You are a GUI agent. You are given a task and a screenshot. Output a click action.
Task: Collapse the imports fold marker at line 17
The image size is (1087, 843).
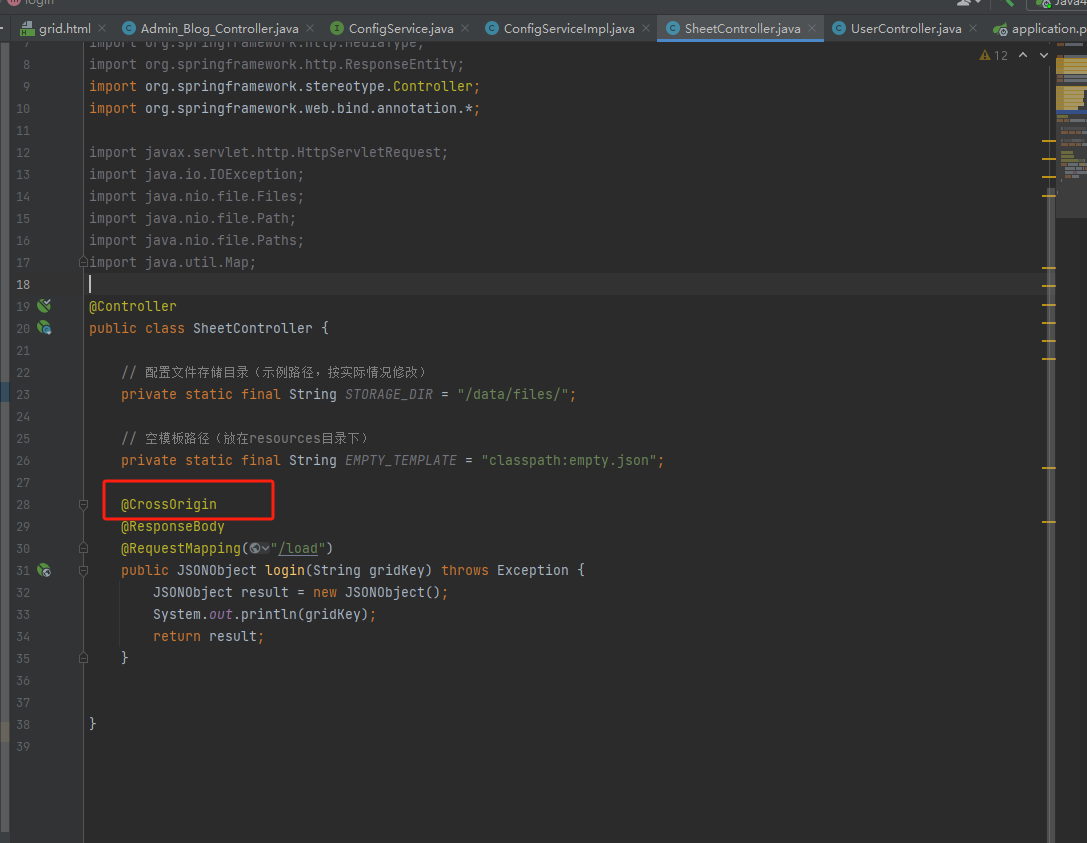(x=83, y=262)
